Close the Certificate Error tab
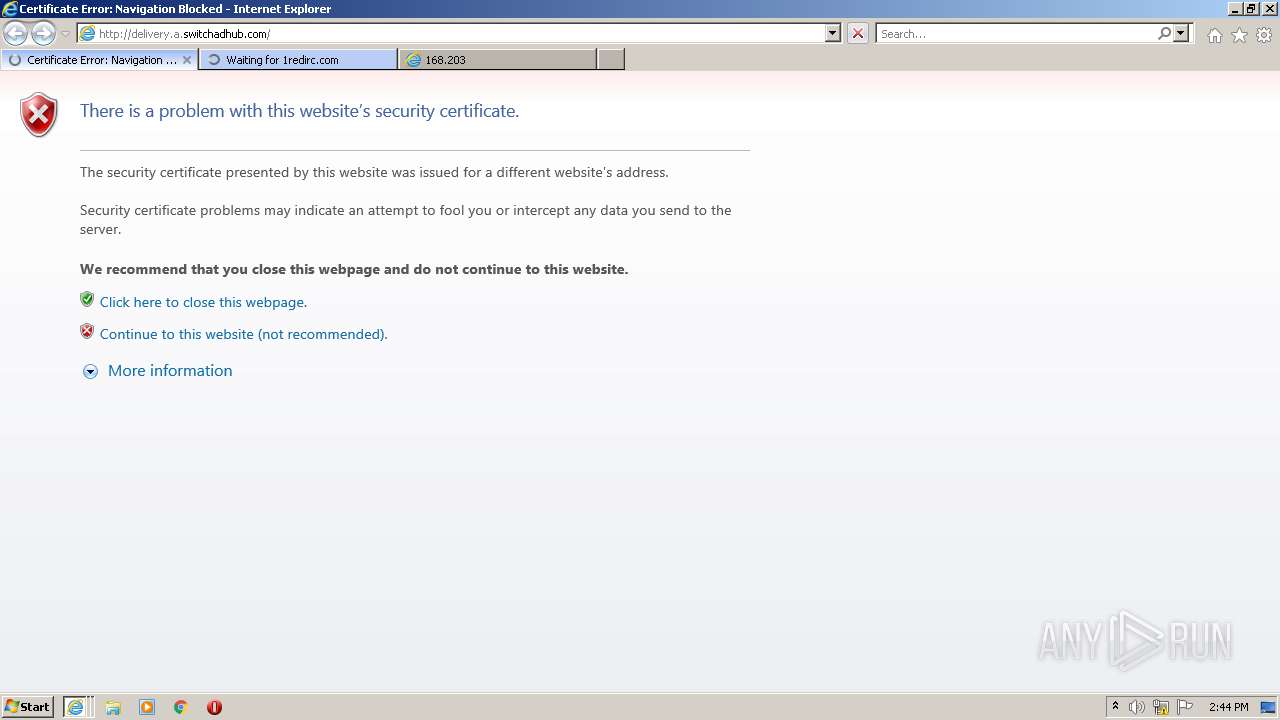 click(x=186, y=60)
